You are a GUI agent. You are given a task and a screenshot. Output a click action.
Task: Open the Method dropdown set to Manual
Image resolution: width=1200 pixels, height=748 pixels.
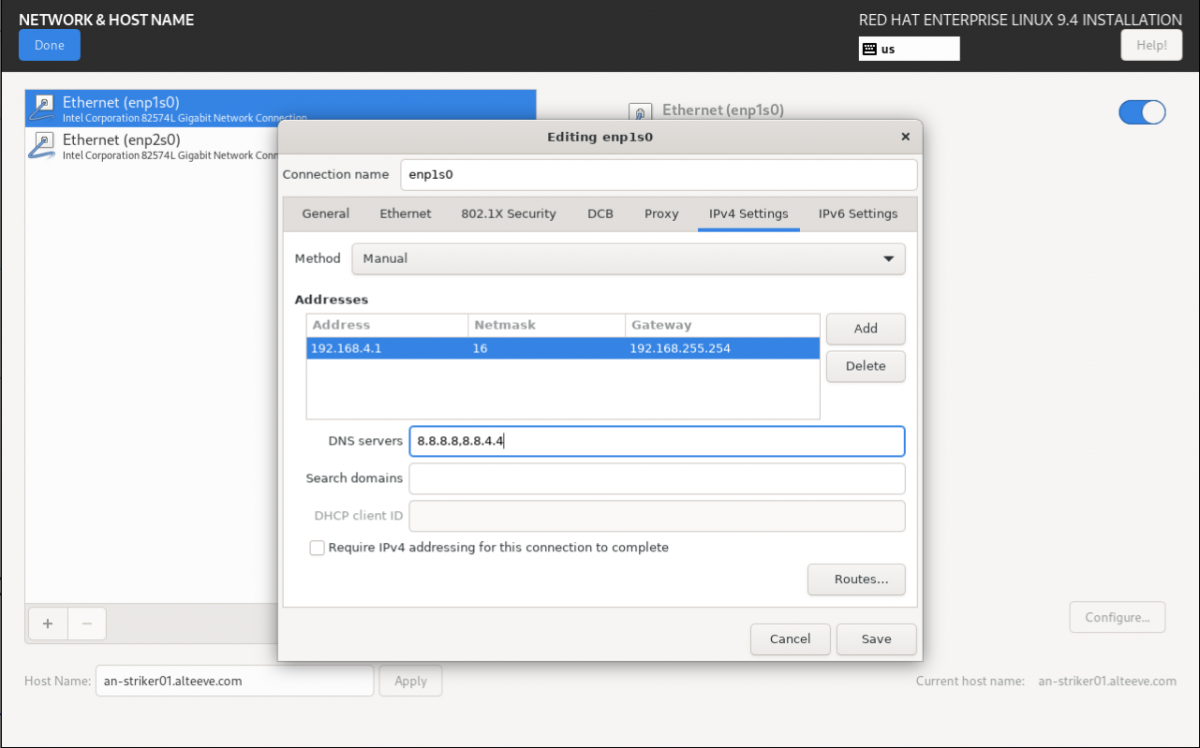point(628,259)
